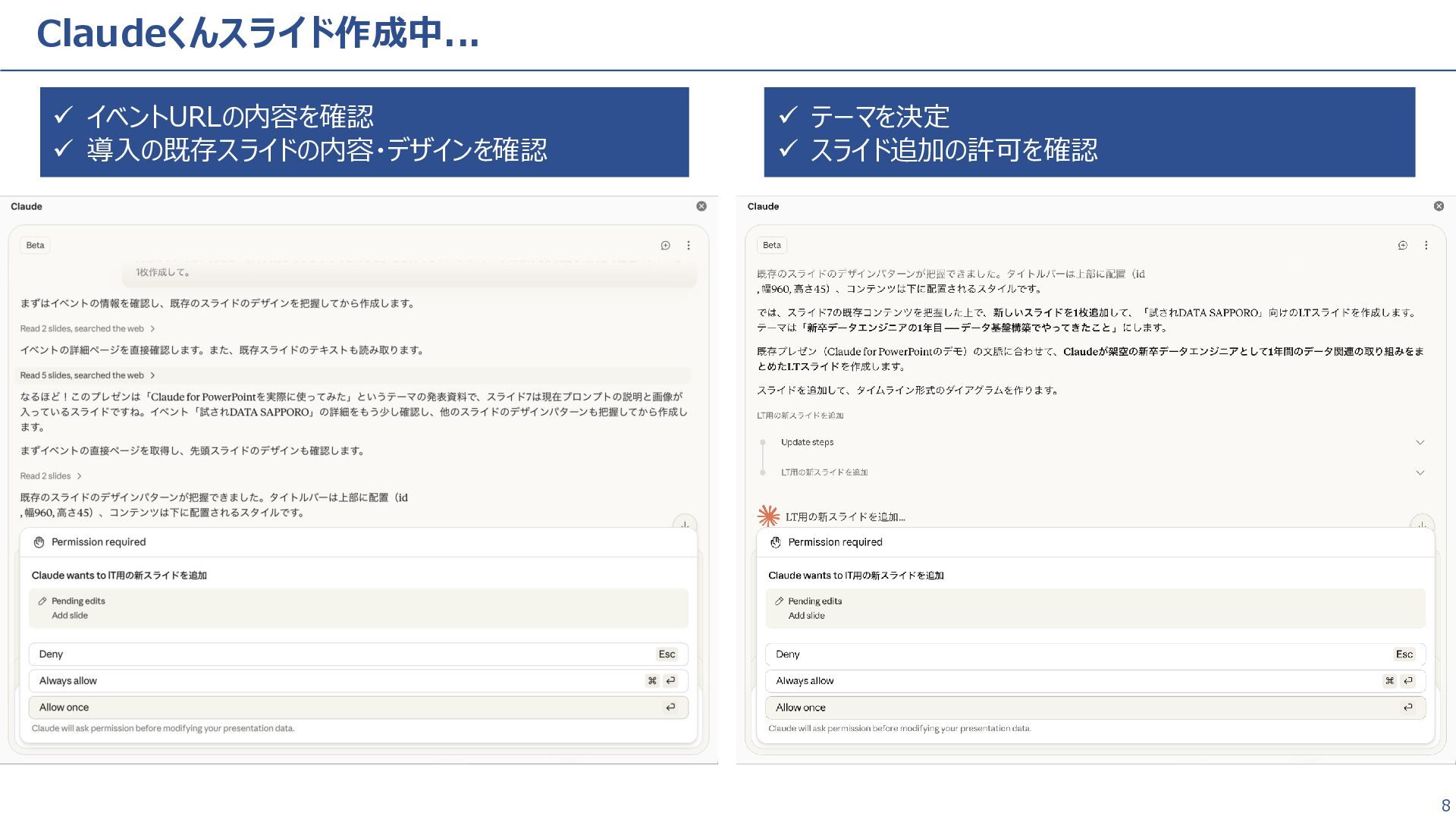Expand 'Read 5 slides, searched the web'
This screenshot has width=1456, height=819.
(87, 375)
